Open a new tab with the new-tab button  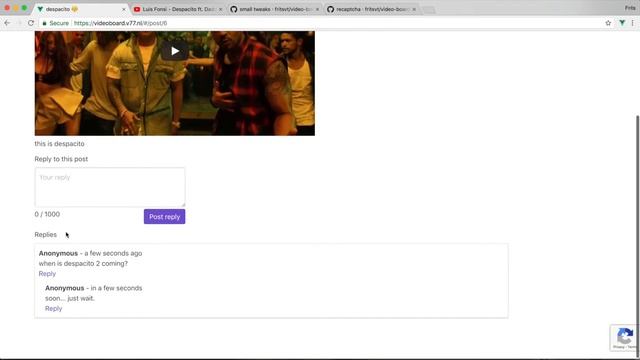pos(429,10)
